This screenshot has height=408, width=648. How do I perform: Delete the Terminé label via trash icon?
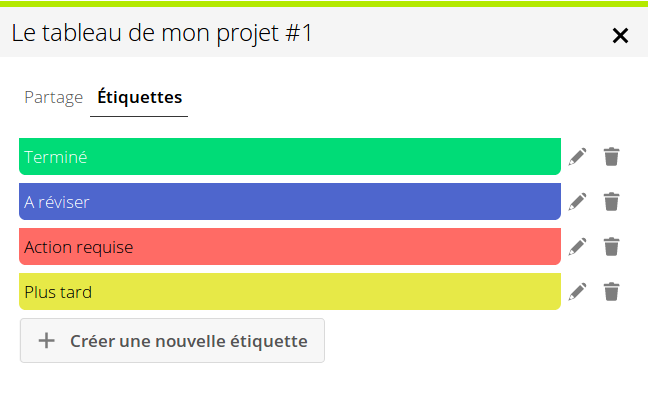pyautogui.click(x=612, y=157)
